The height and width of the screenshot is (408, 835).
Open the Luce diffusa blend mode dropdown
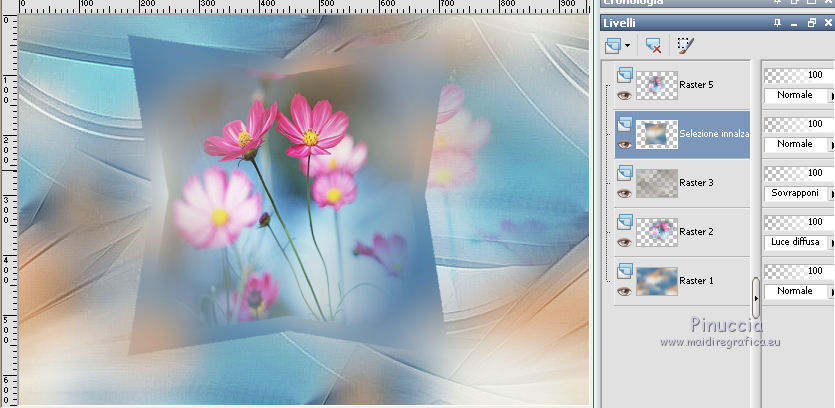(x=799, y=242)
